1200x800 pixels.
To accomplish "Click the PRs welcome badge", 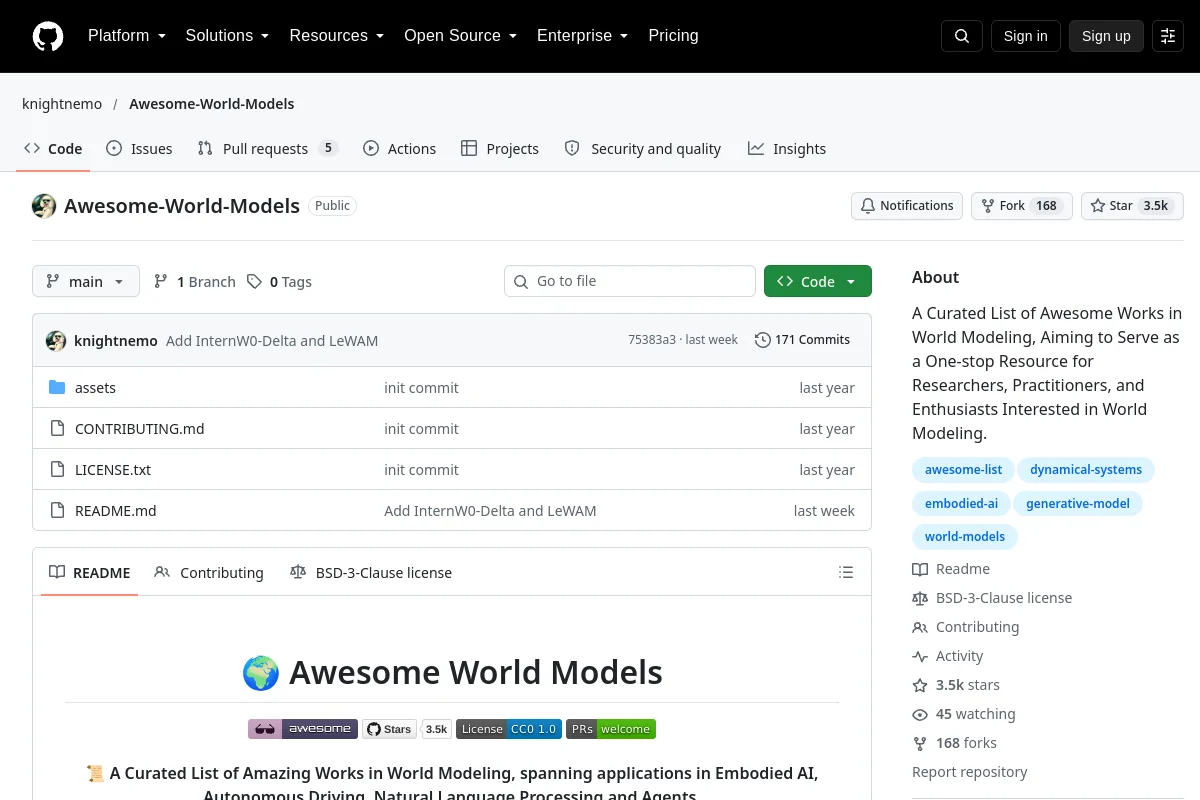I will coord(611,729).
